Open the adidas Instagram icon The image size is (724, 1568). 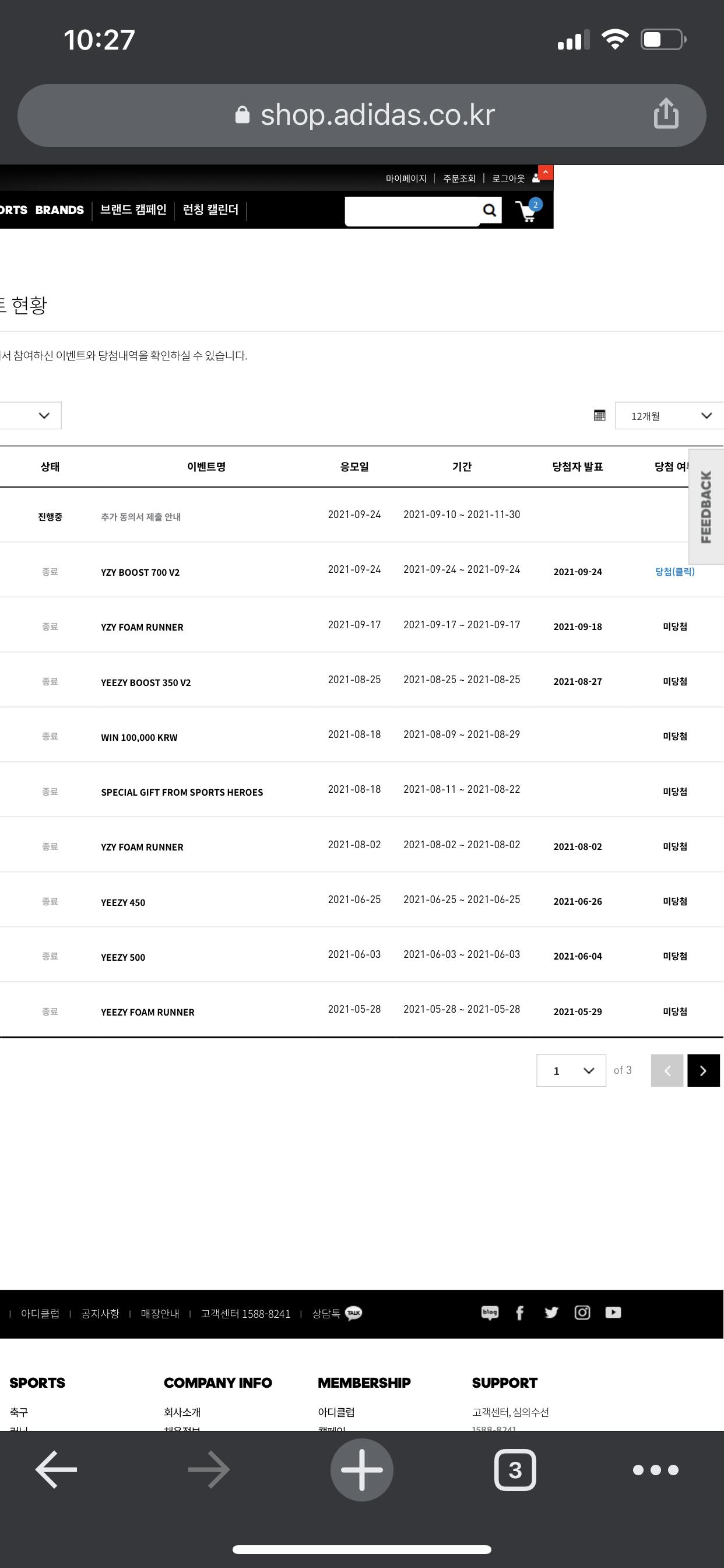582,1313
